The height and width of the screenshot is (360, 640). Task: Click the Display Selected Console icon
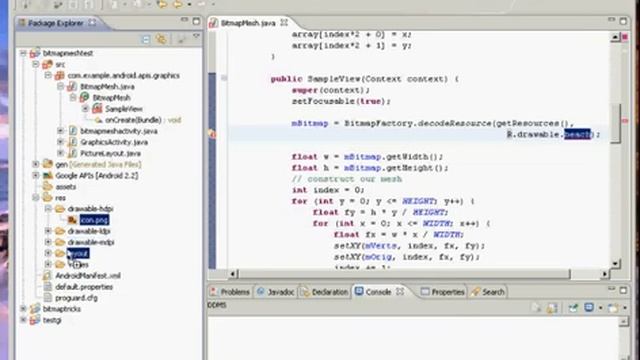pyautogui.click(x=589, y=307)
